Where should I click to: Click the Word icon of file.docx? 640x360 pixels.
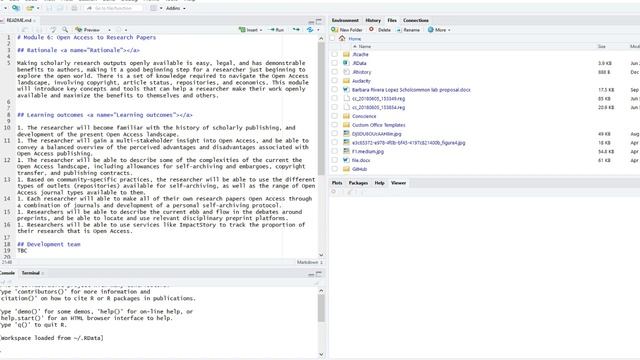tap(346, 160)
